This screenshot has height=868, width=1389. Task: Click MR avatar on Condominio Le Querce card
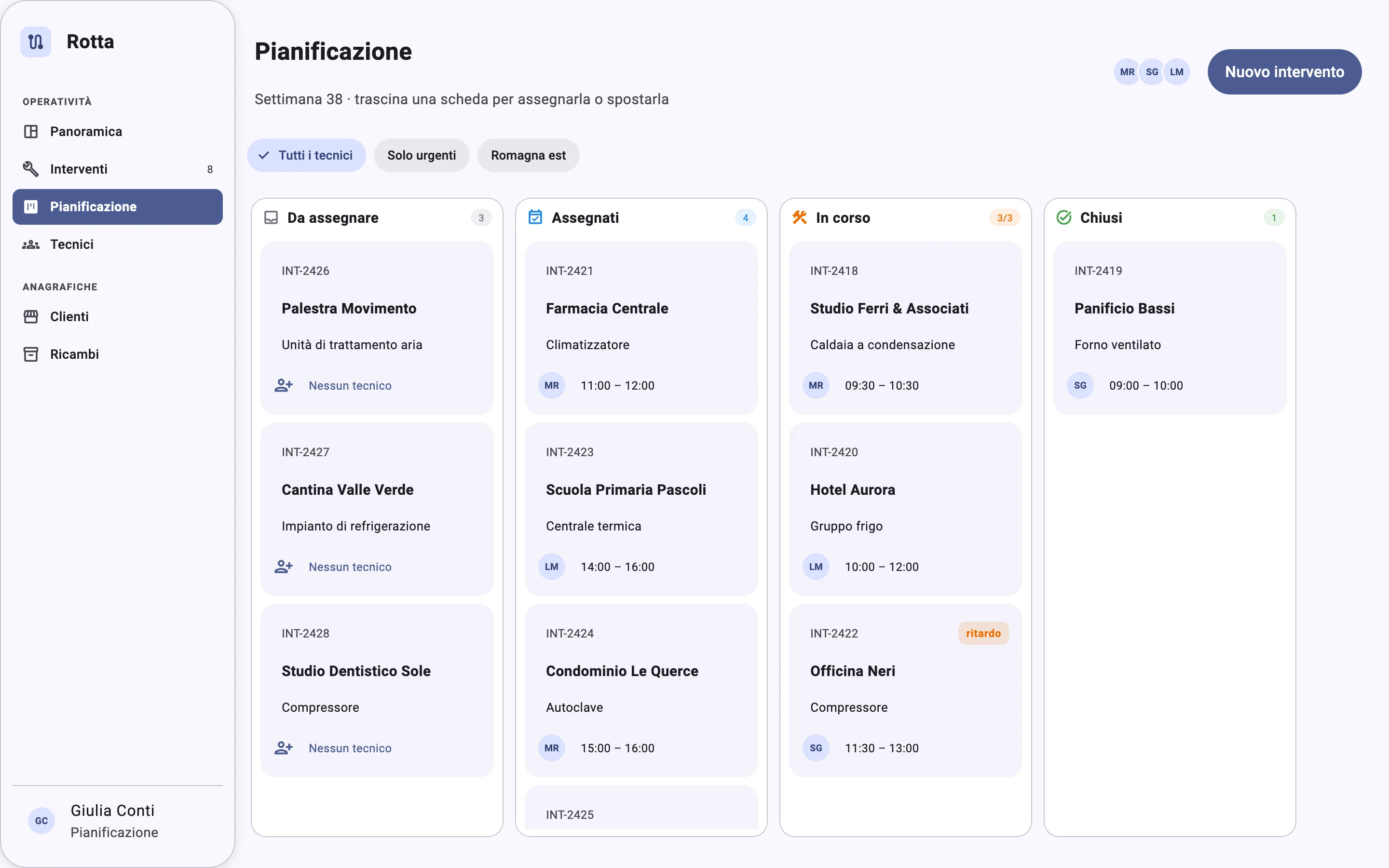click(x=552, y=748)
